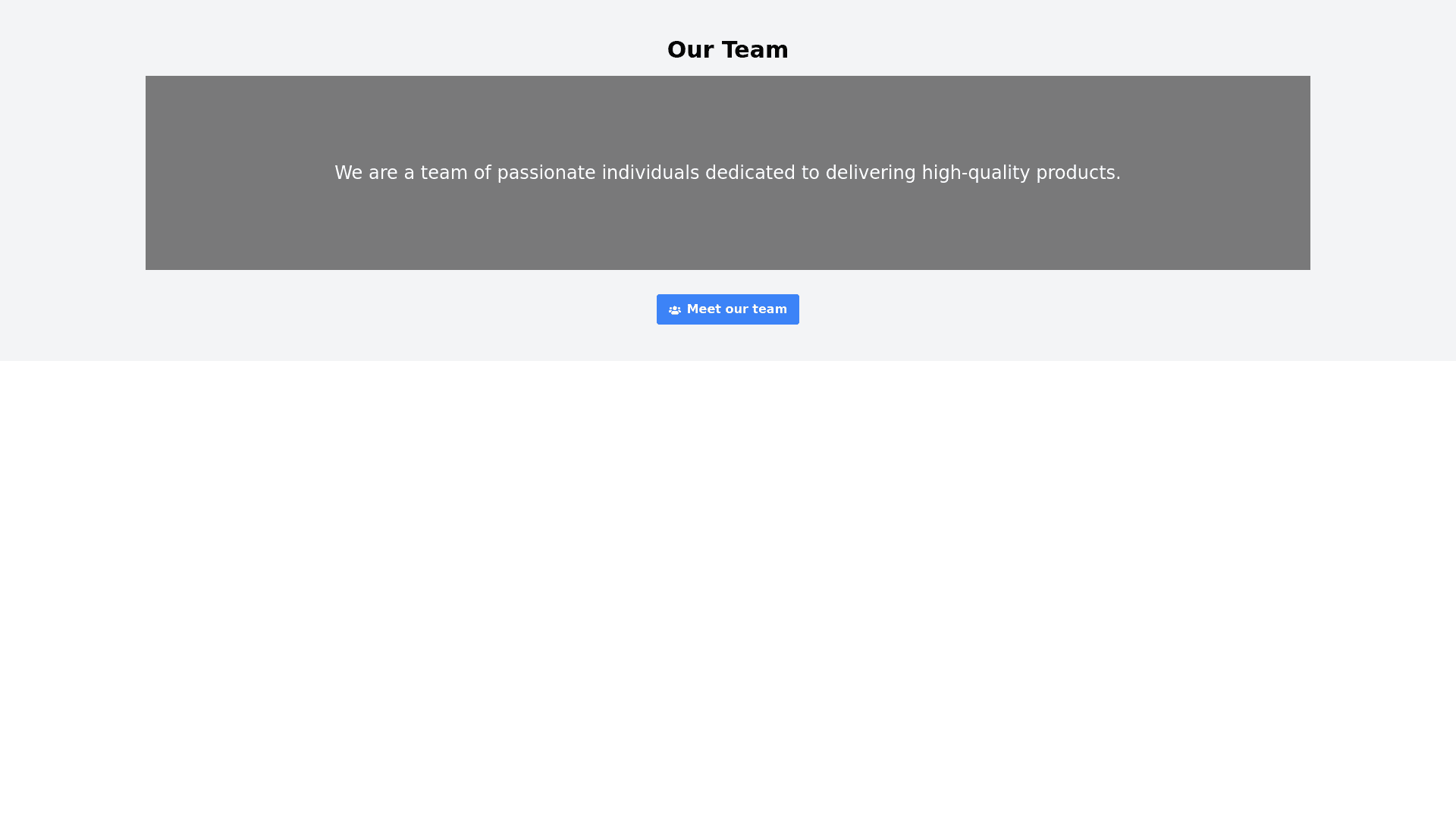Screen dimensions: 1456x819
Task: Click the word 'team' in the banner sentence
Action: [444, 173]
